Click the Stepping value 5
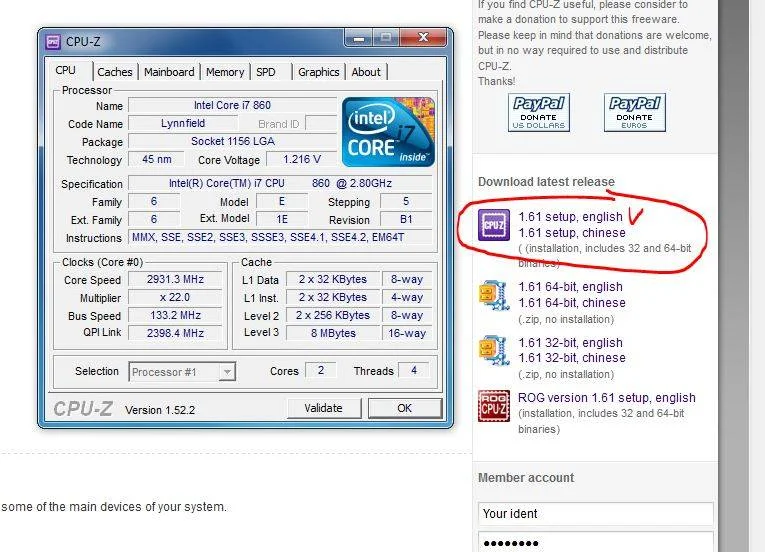 click(406, 202)
